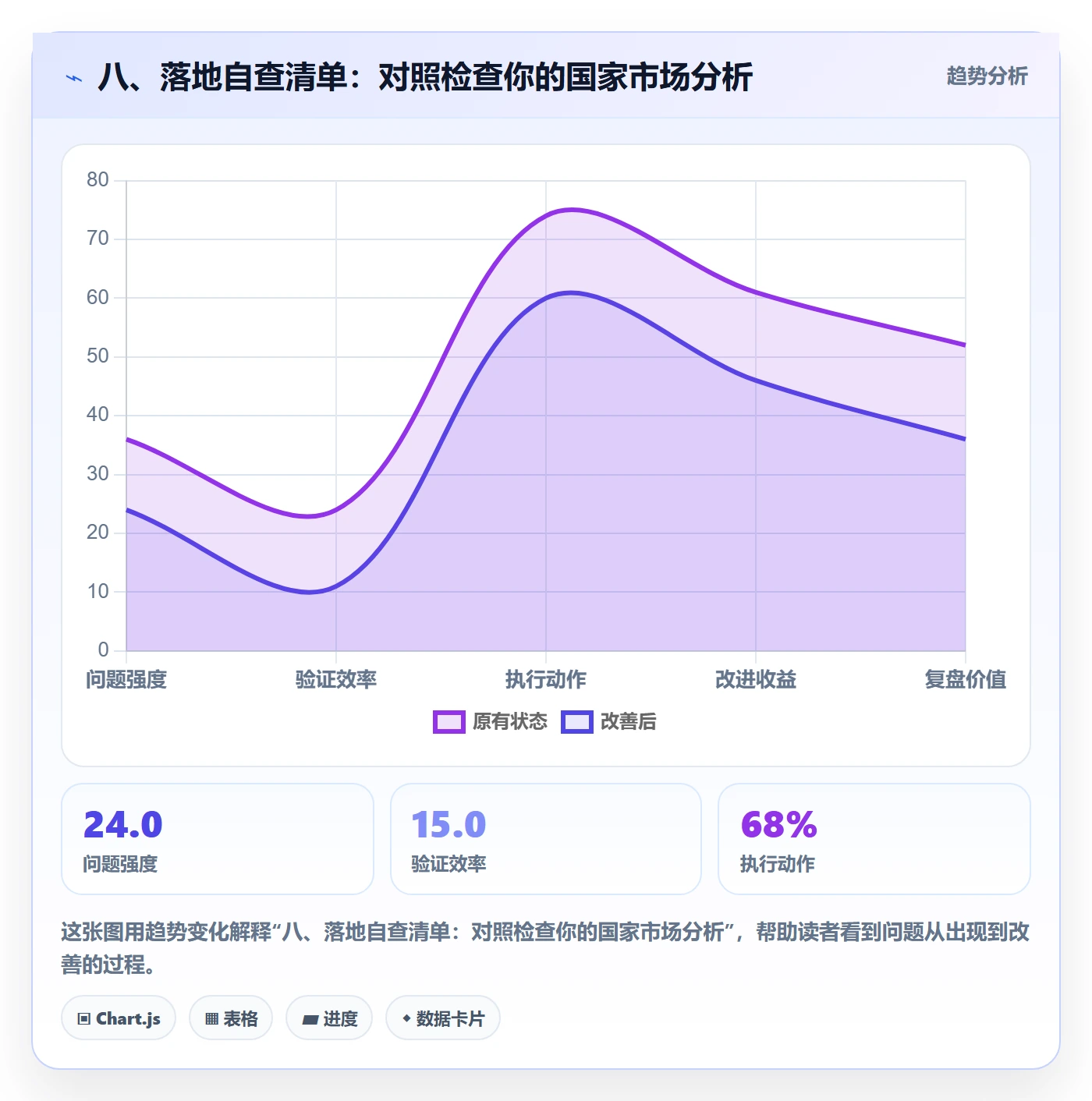Select the 趋势分析 label in the header
This screenshot has height=1101, width=1092.
(987, 76)
